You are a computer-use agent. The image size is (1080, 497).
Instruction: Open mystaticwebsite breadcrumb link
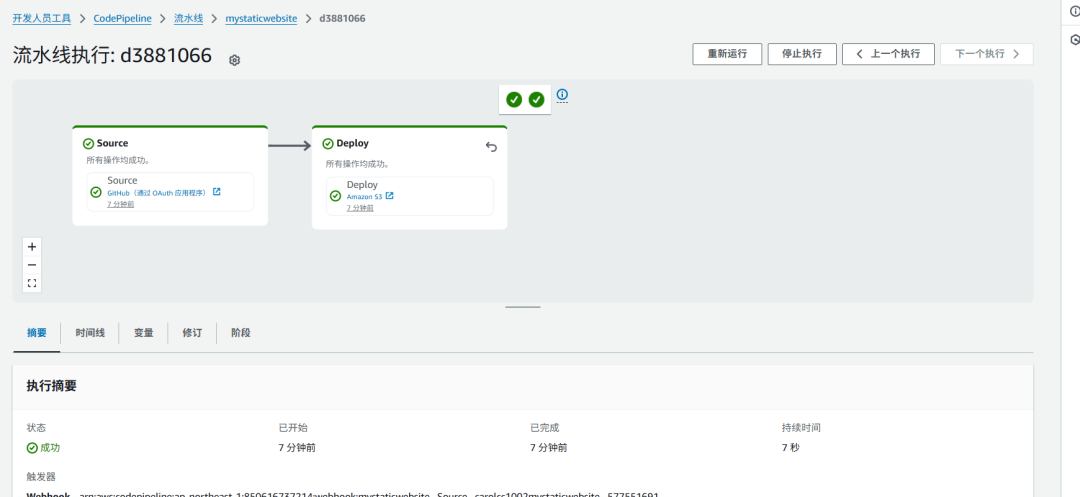tap(261, 19)
